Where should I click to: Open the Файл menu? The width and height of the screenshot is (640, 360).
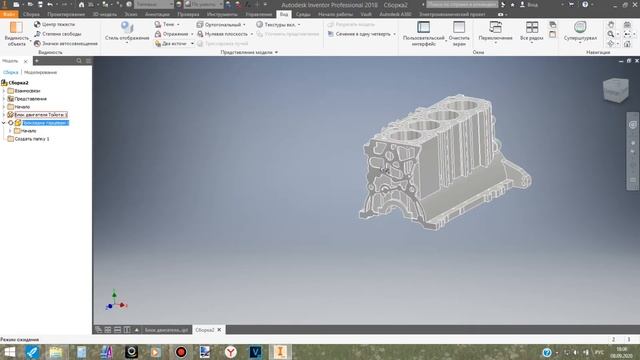[x=9, y=14]
